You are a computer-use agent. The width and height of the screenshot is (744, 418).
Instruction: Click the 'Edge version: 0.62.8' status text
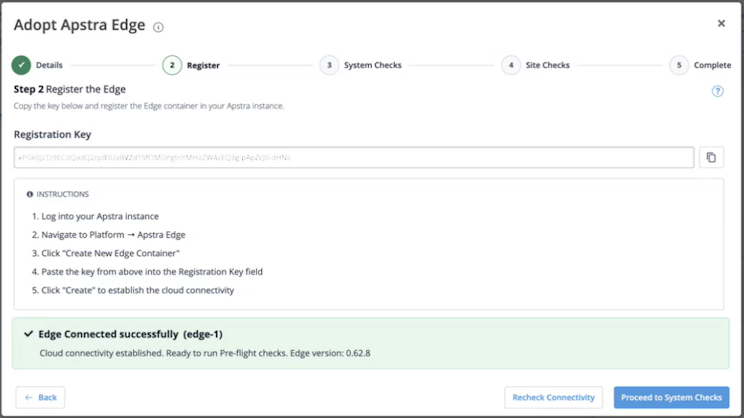(330, 353)
